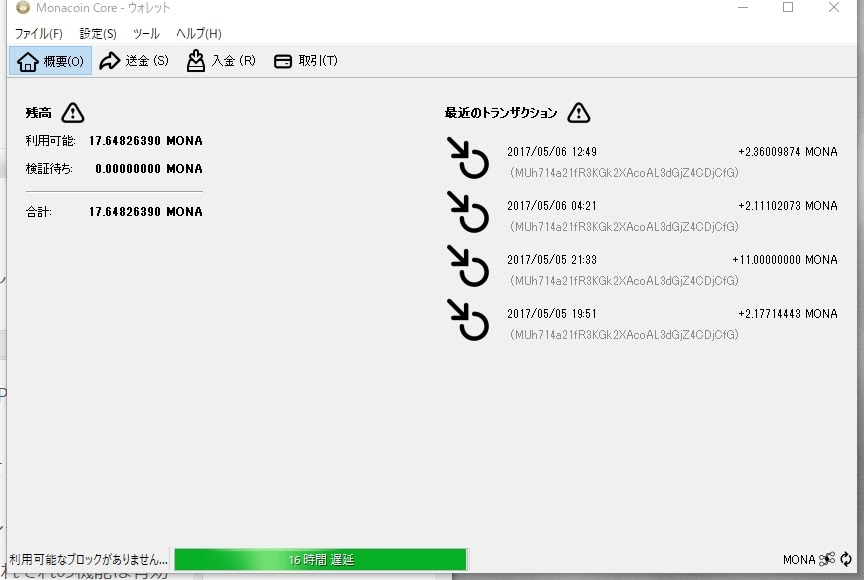864x580 pixels.
Task: Click the warning icon next to 残高
Action: point(73,113)
